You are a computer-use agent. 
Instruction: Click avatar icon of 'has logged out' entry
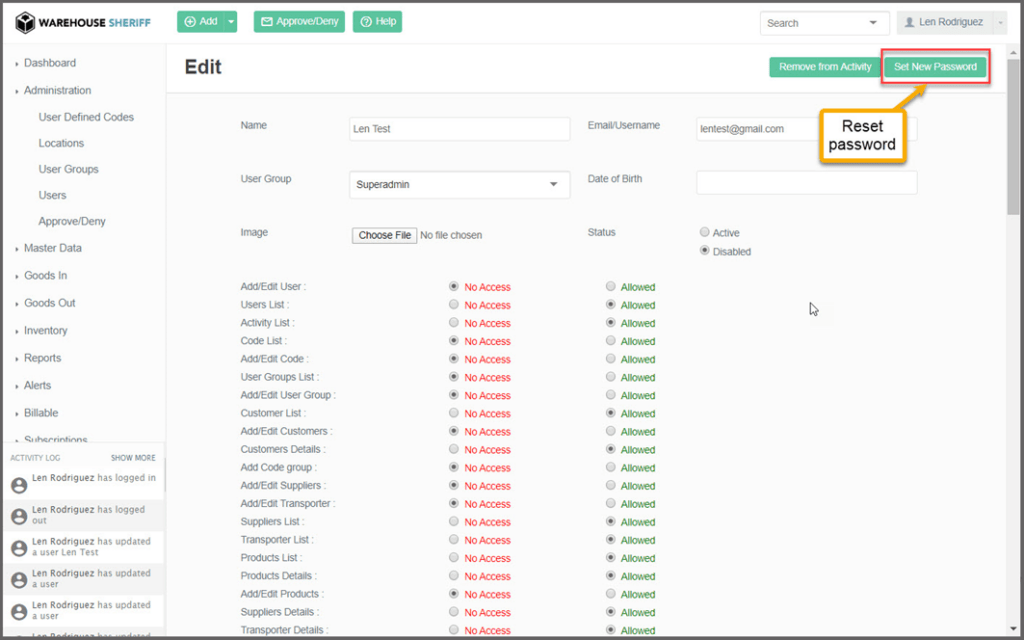(18, 516)
